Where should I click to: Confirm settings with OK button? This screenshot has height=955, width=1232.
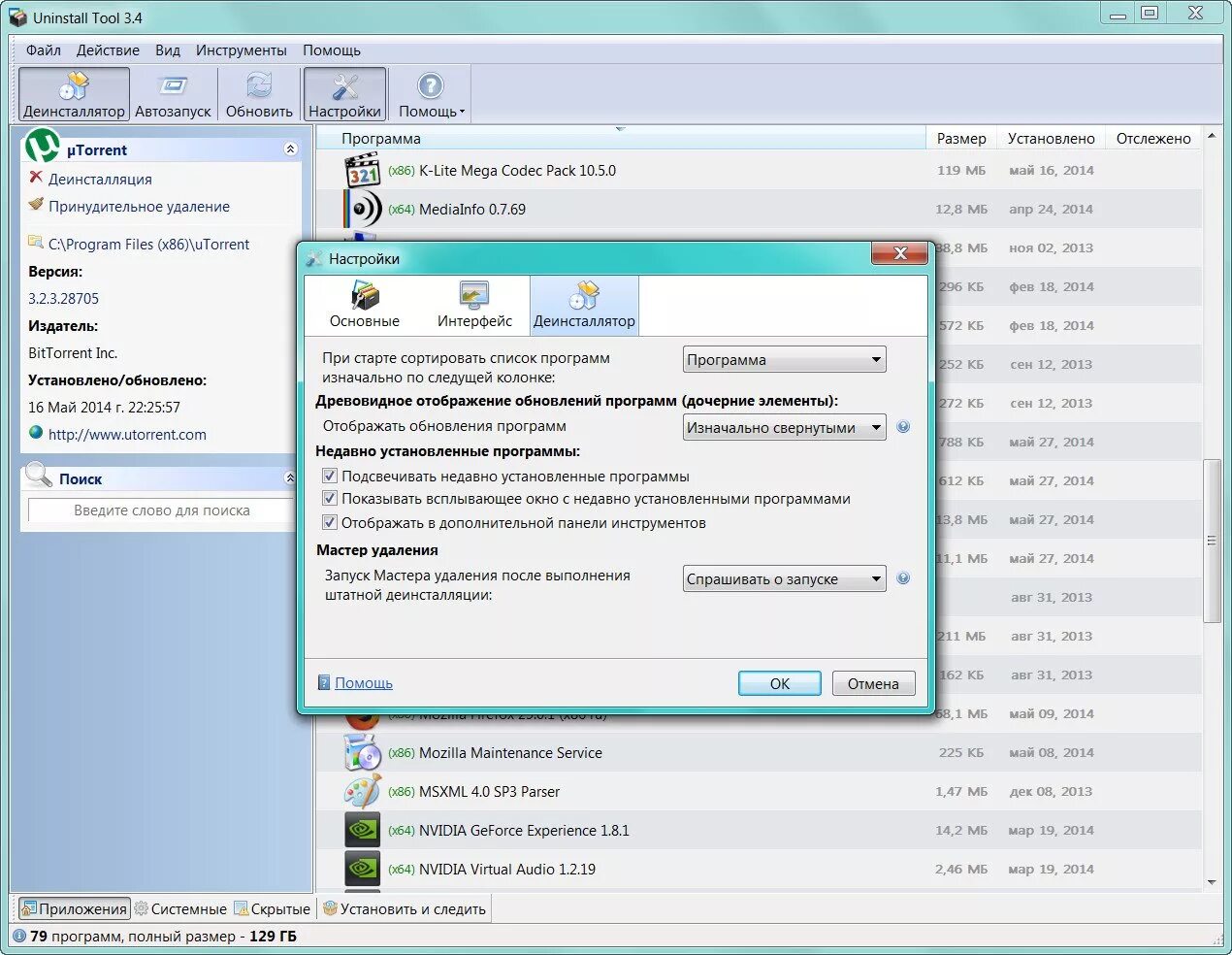click(x=780, y=683)
